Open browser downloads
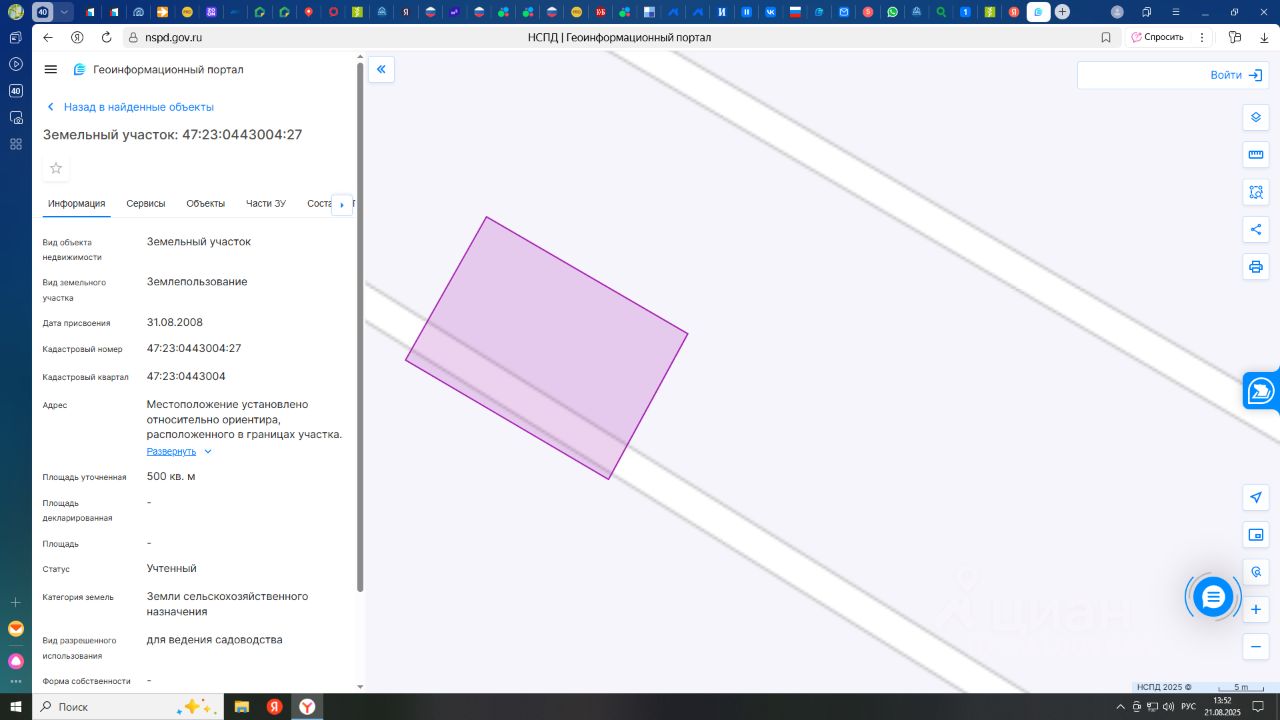 click(x=1264, y=37)
